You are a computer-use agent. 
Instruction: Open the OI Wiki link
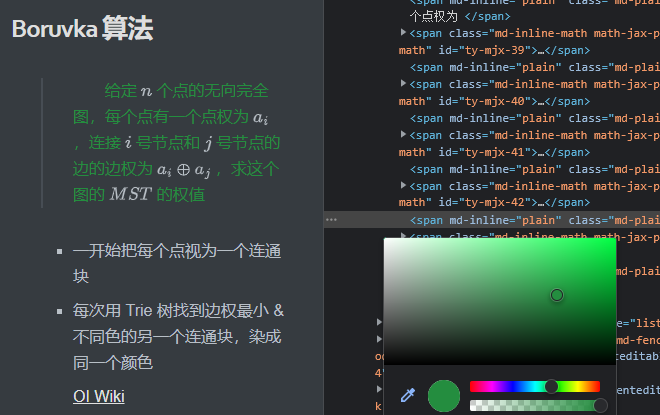99,396
